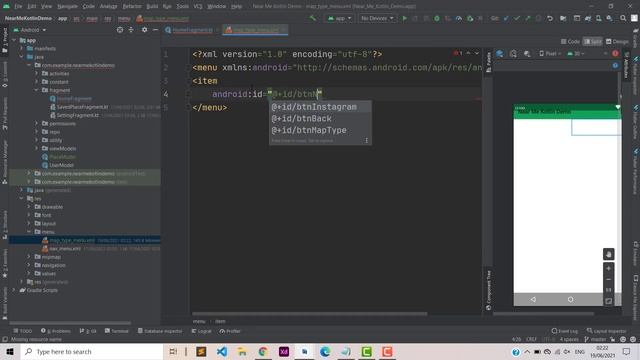
Task: Open the Android project view dropdown
Action: click(x=30, y=30)
